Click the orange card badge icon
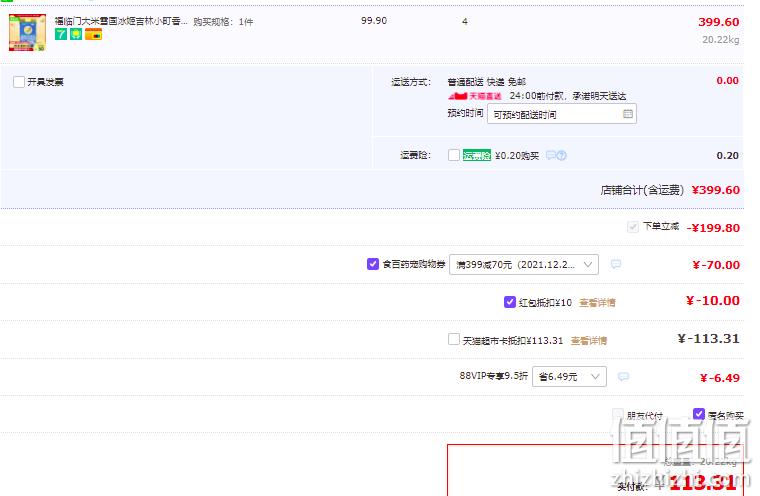This screenshot has height=496, width=760. click(93, 34)
